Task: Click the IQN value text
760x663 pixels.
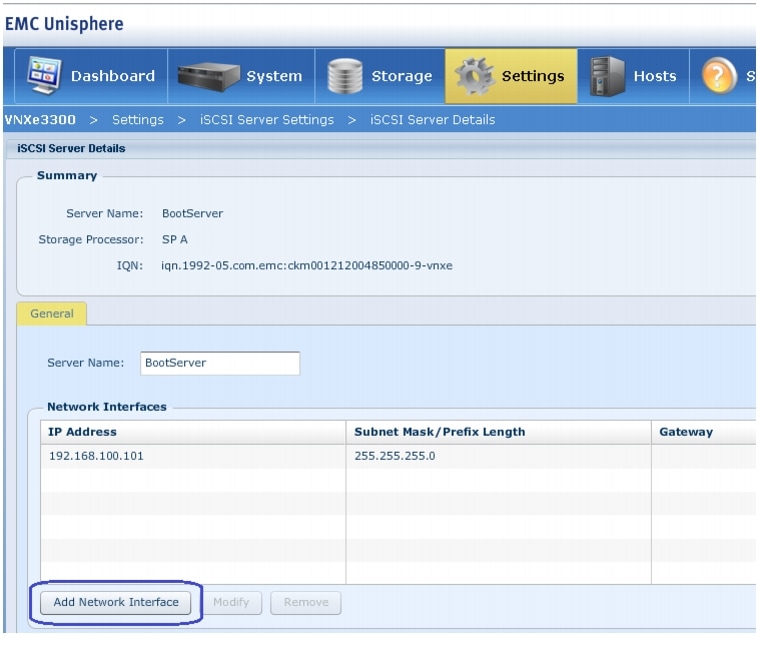Action: point(307,266)
